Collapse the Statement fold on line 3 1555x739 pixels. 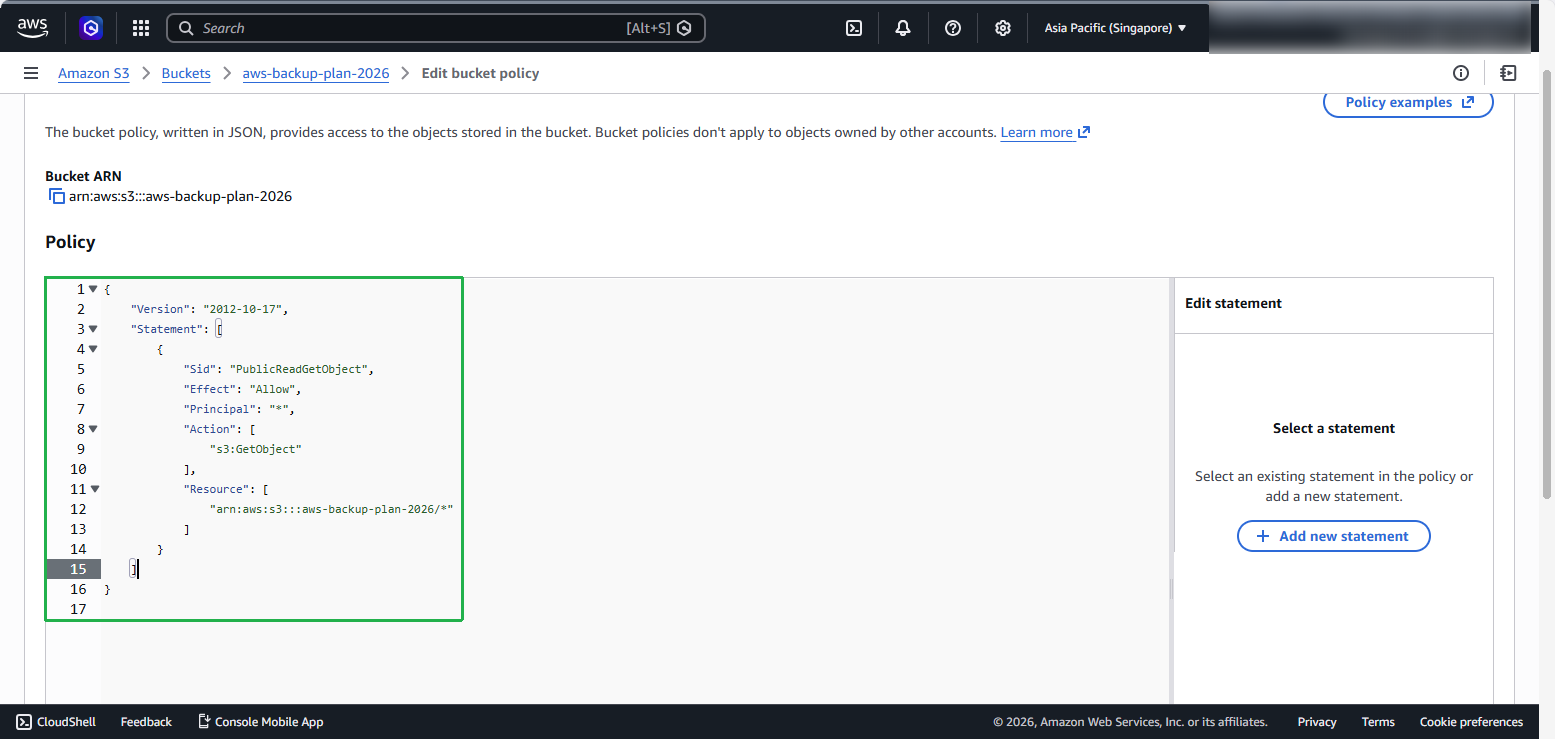[x=93, y=329]
